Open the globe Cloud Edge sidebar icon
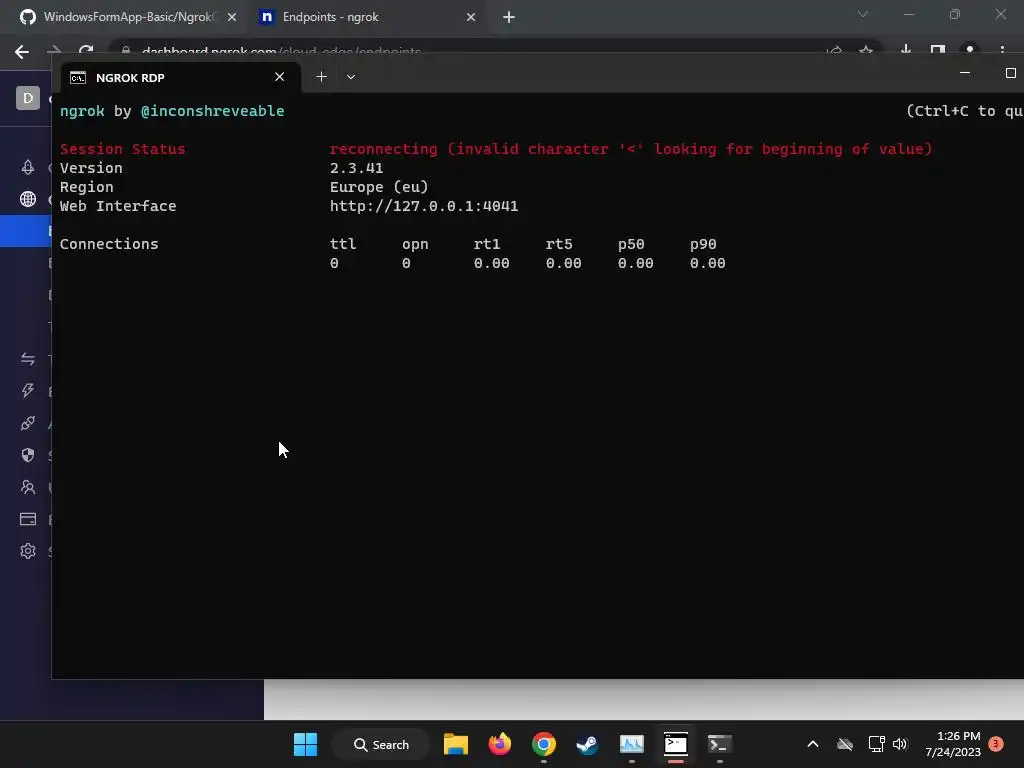1024x768 pixels. point(27,199)
